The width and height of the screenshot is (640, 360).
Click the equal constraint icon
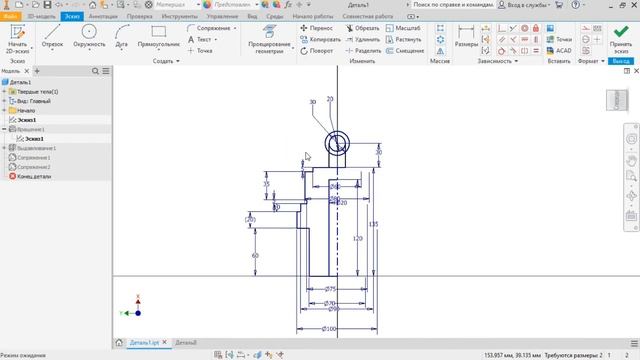(536, 51)
